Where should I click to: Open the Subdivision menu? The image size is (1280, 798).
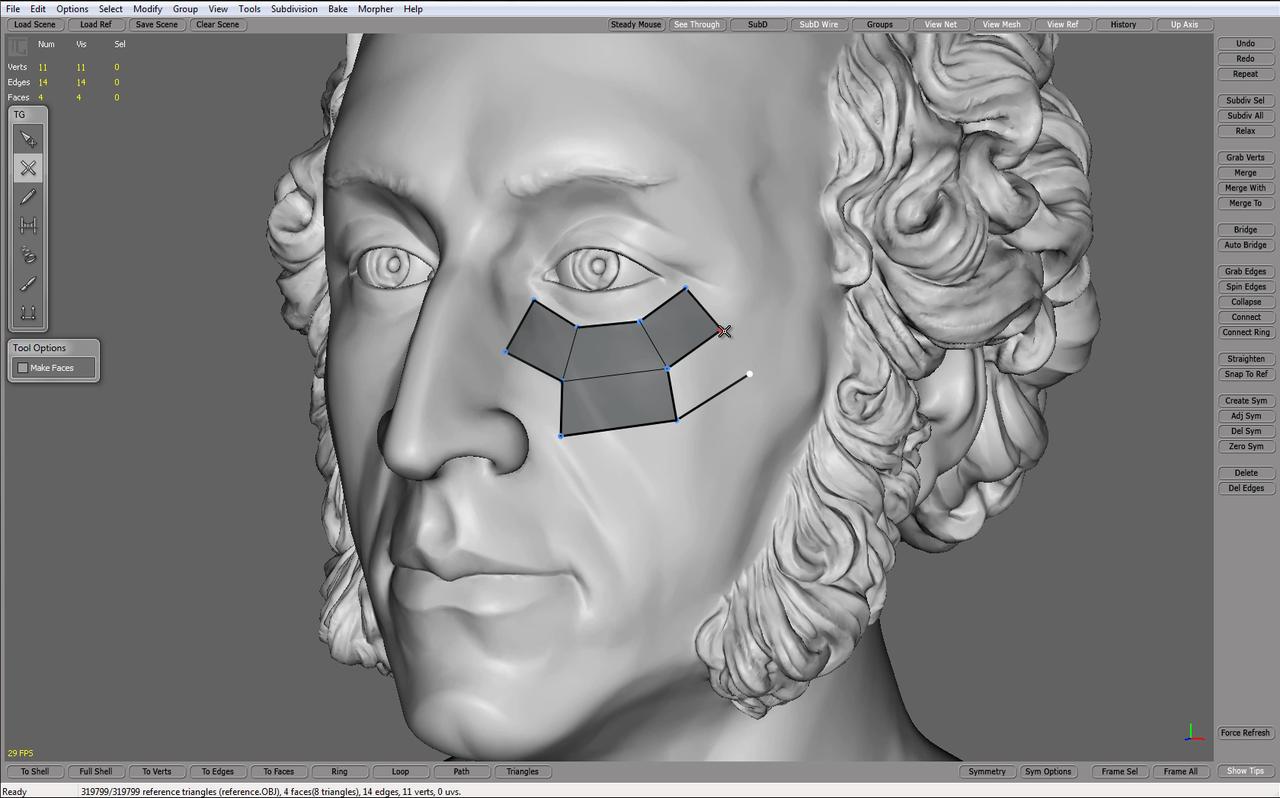coord(294,9)
